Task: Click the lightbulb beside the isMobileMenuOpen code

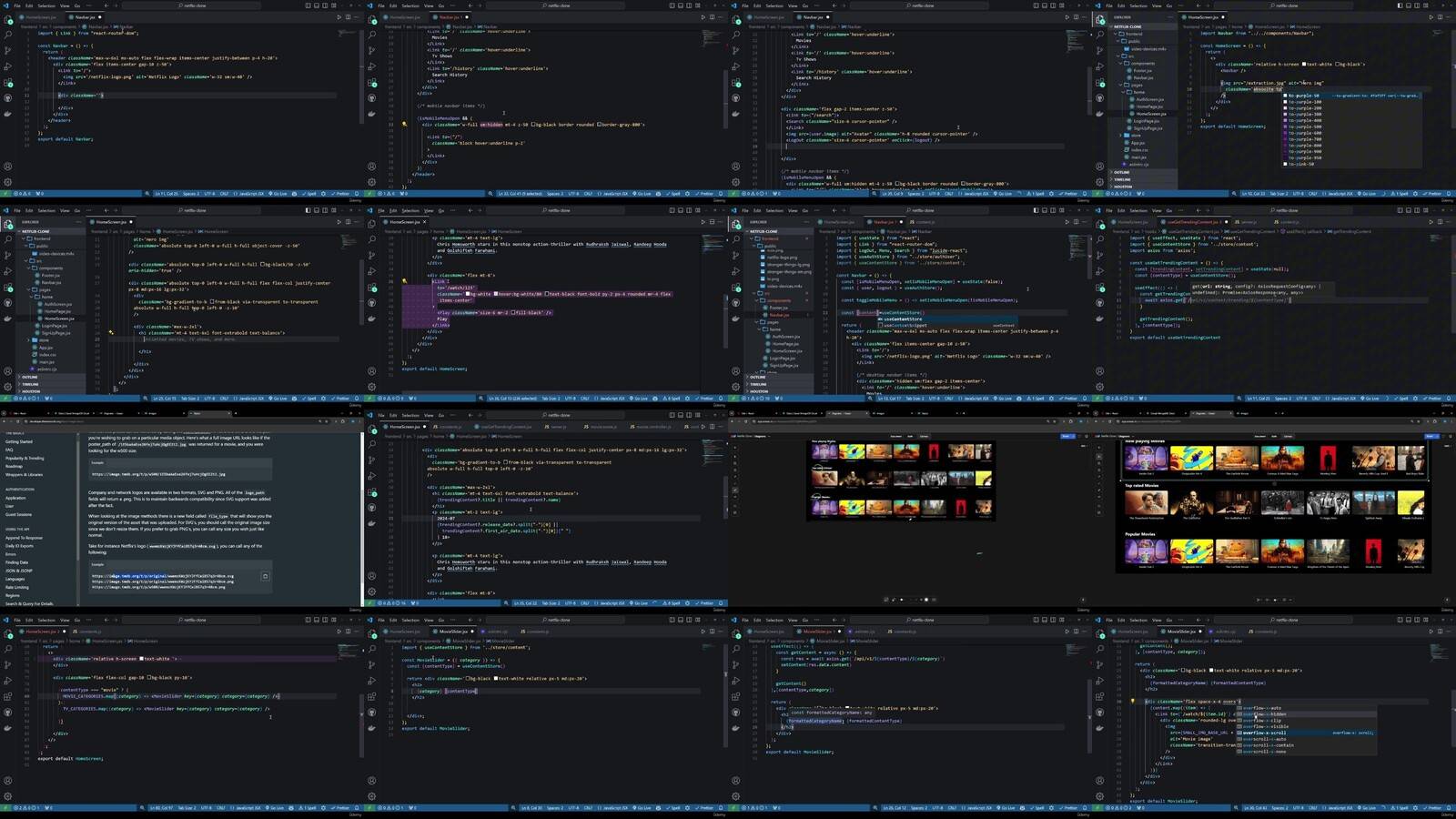Action: coord(404,124)
